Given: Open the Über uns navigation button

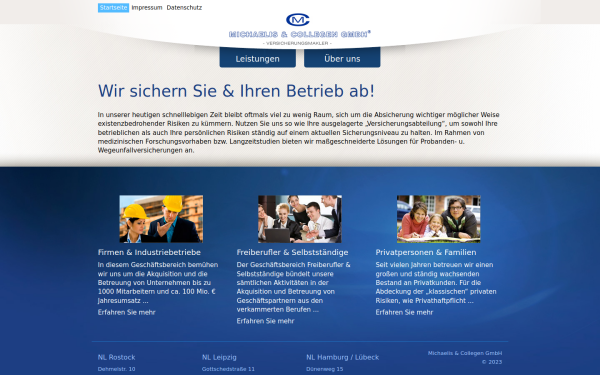Looking at the screenshot, I should click(342, 58).
